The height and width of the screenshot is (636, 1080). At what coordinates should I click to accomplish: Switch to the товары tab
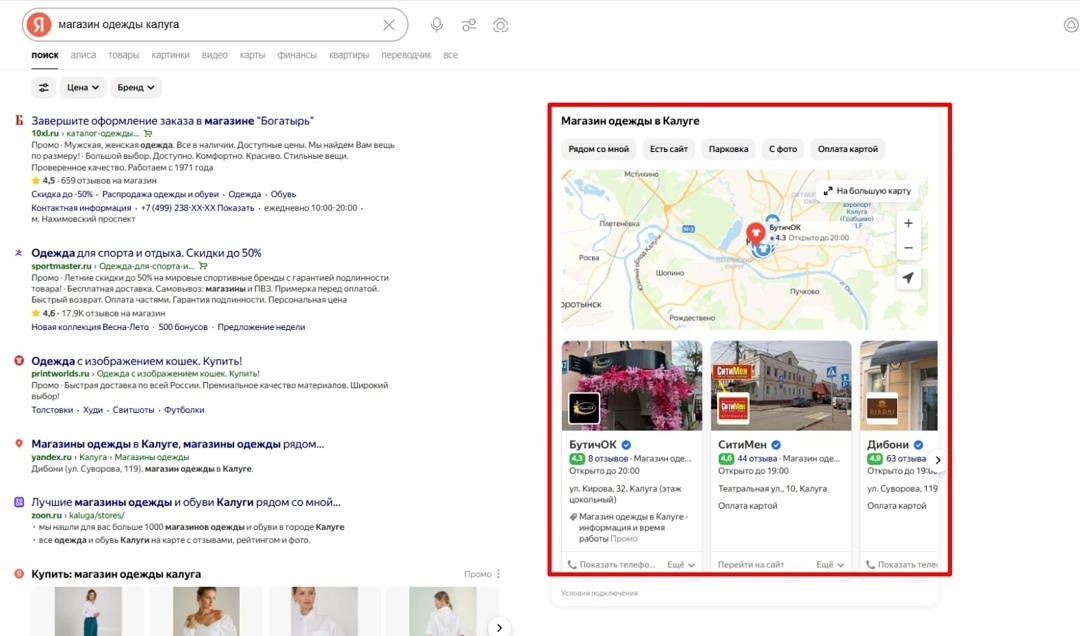[x=123, y=55]
